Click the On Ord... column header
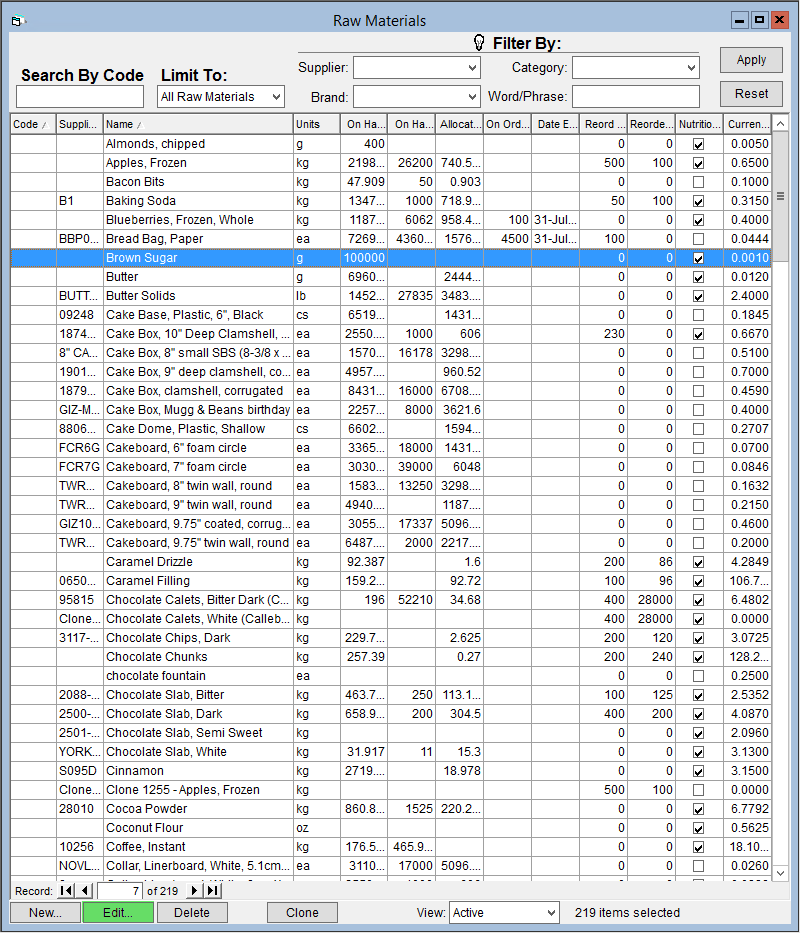The width and height of the screenshot is (801, 934). click(x=507, y=124)
